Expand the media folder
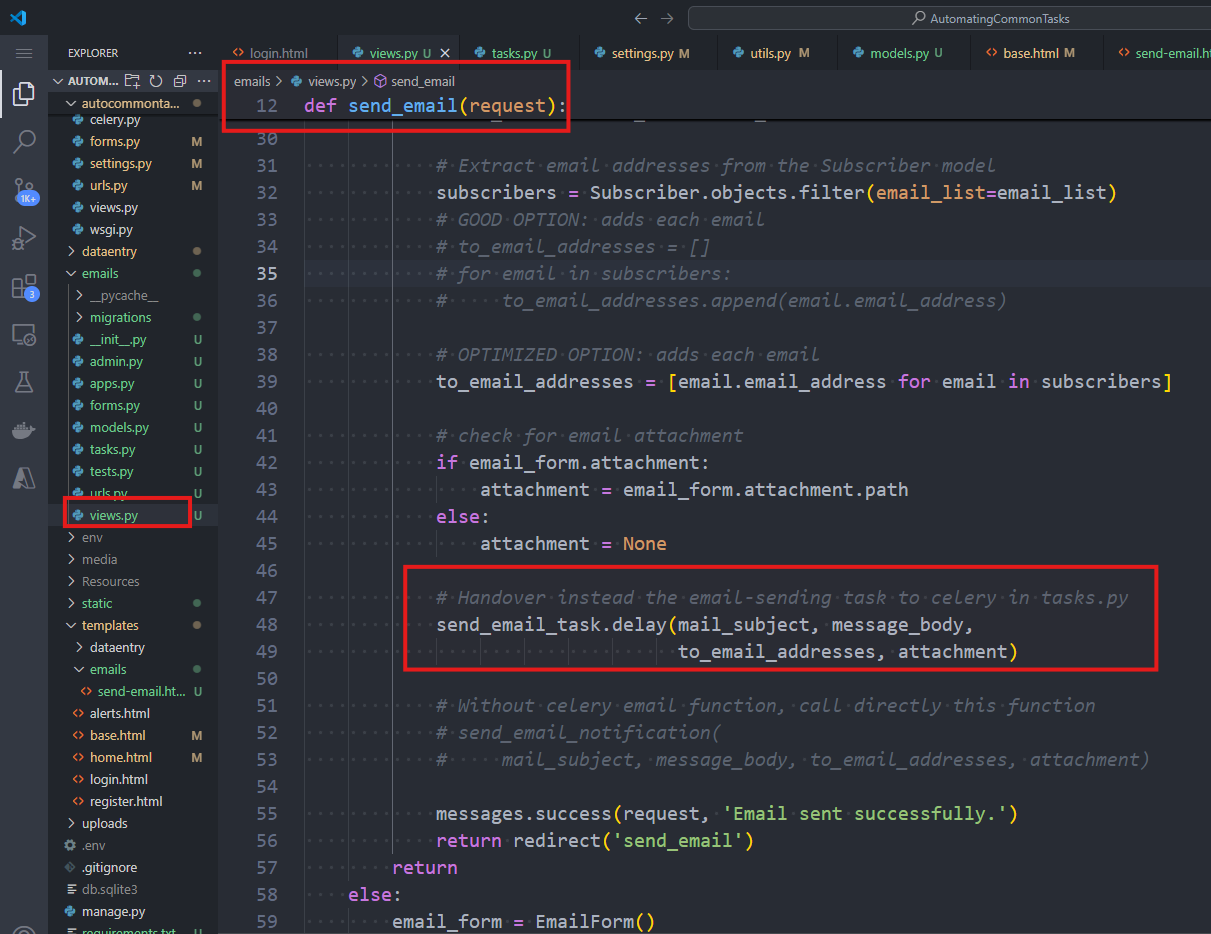 coord(133,559)
